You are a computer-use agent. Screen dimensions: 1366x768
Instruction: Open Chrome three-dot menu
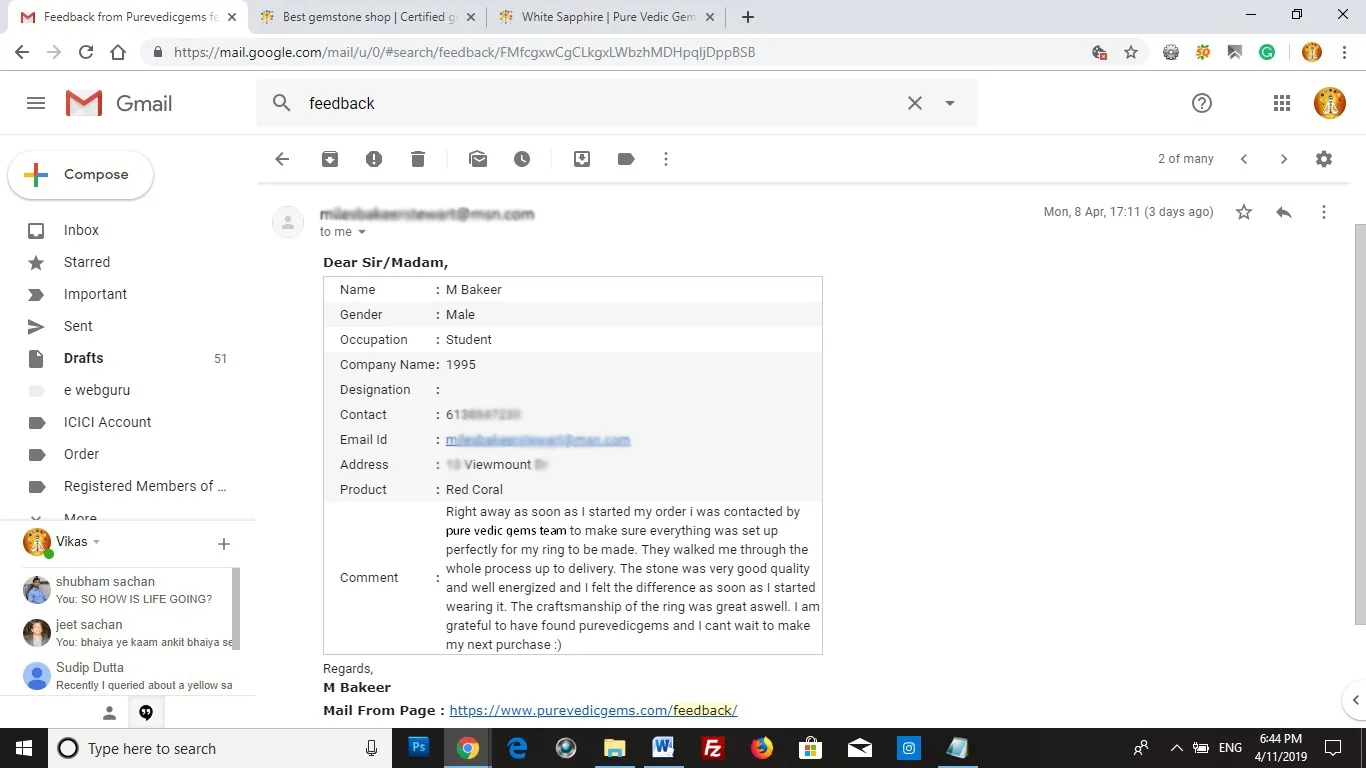coord(1344,52)
